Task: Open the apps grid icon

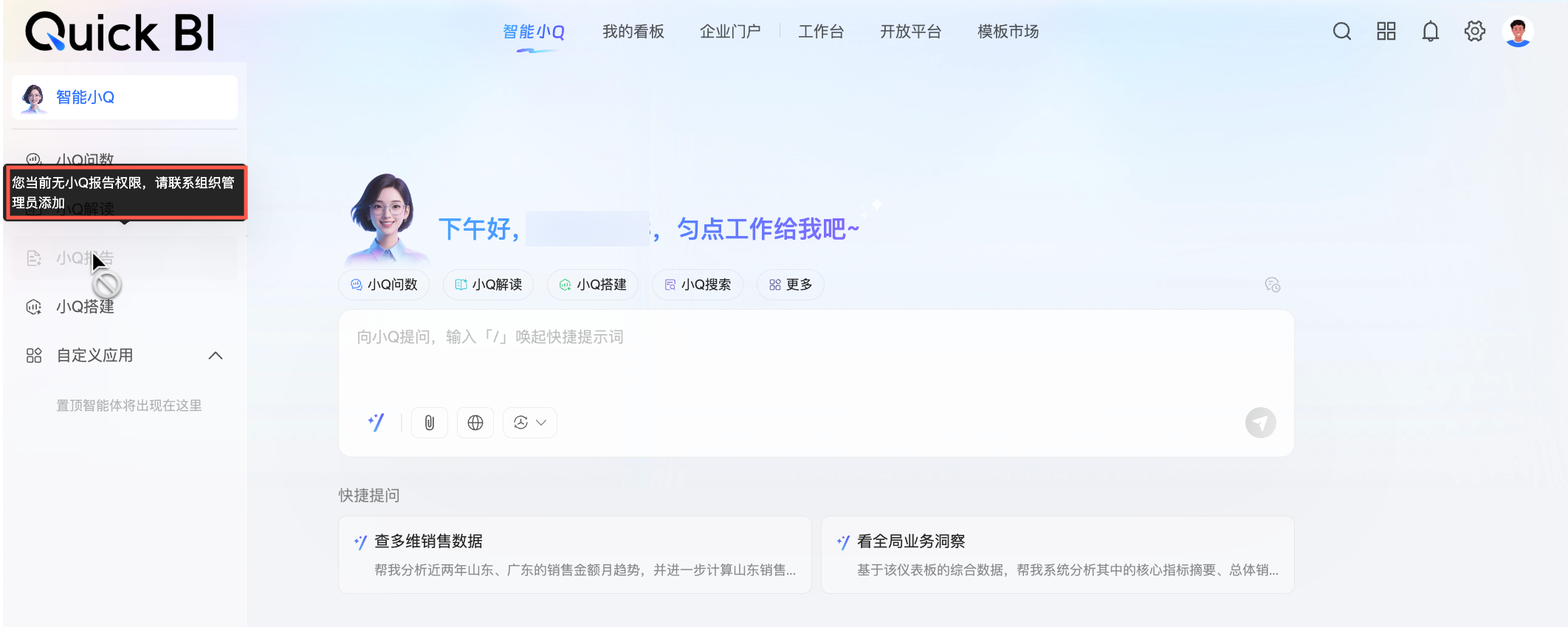Action: tap(1386, 32)
